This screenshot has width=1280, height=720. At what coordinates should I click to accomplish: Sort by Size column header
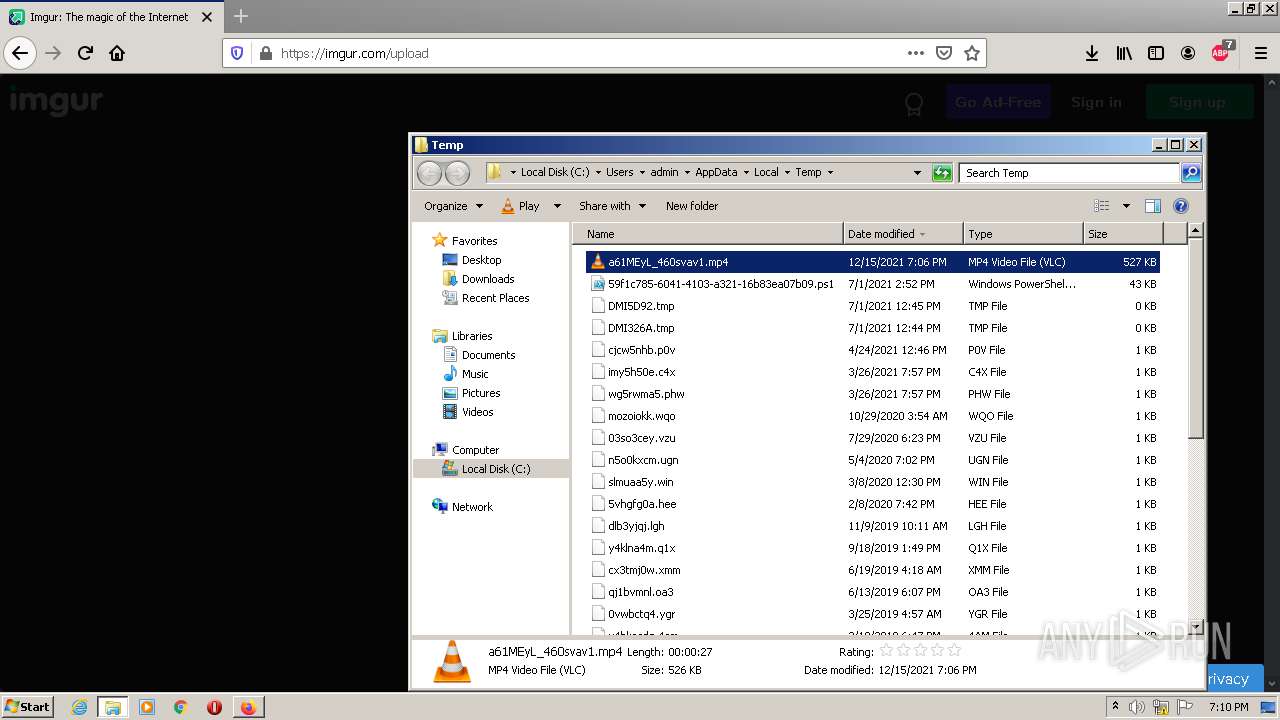pos(1123,234)
